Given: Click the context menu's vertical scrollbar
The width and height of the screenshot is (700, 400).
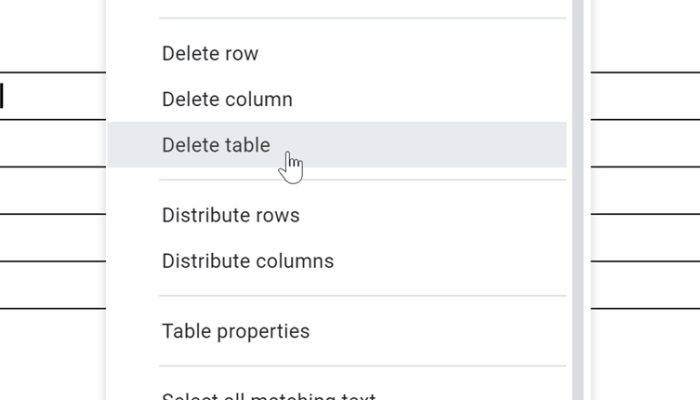Looking at the screenshot, I should coord(577,200).
